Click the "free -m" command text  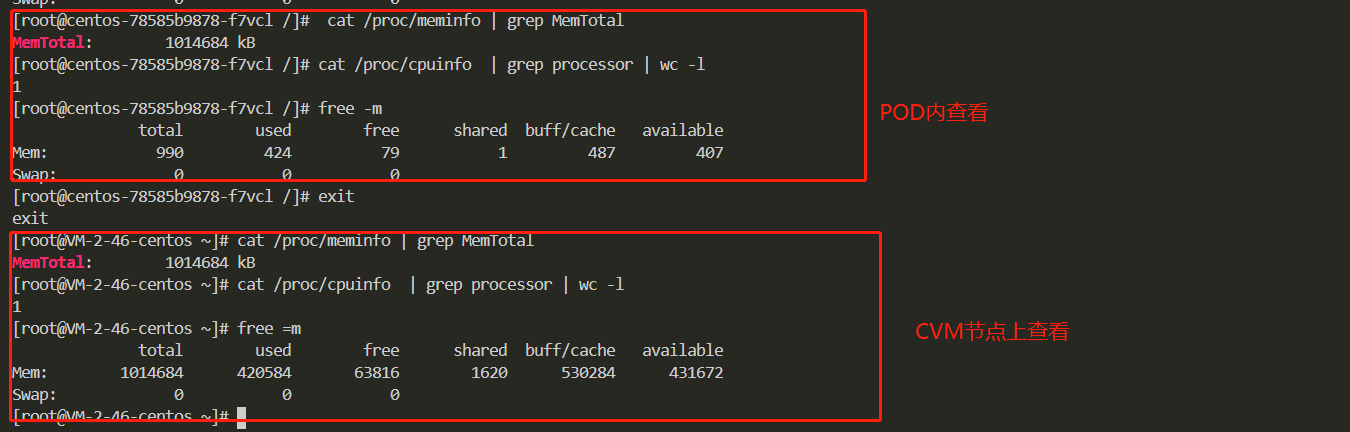[x=350, y=108]
